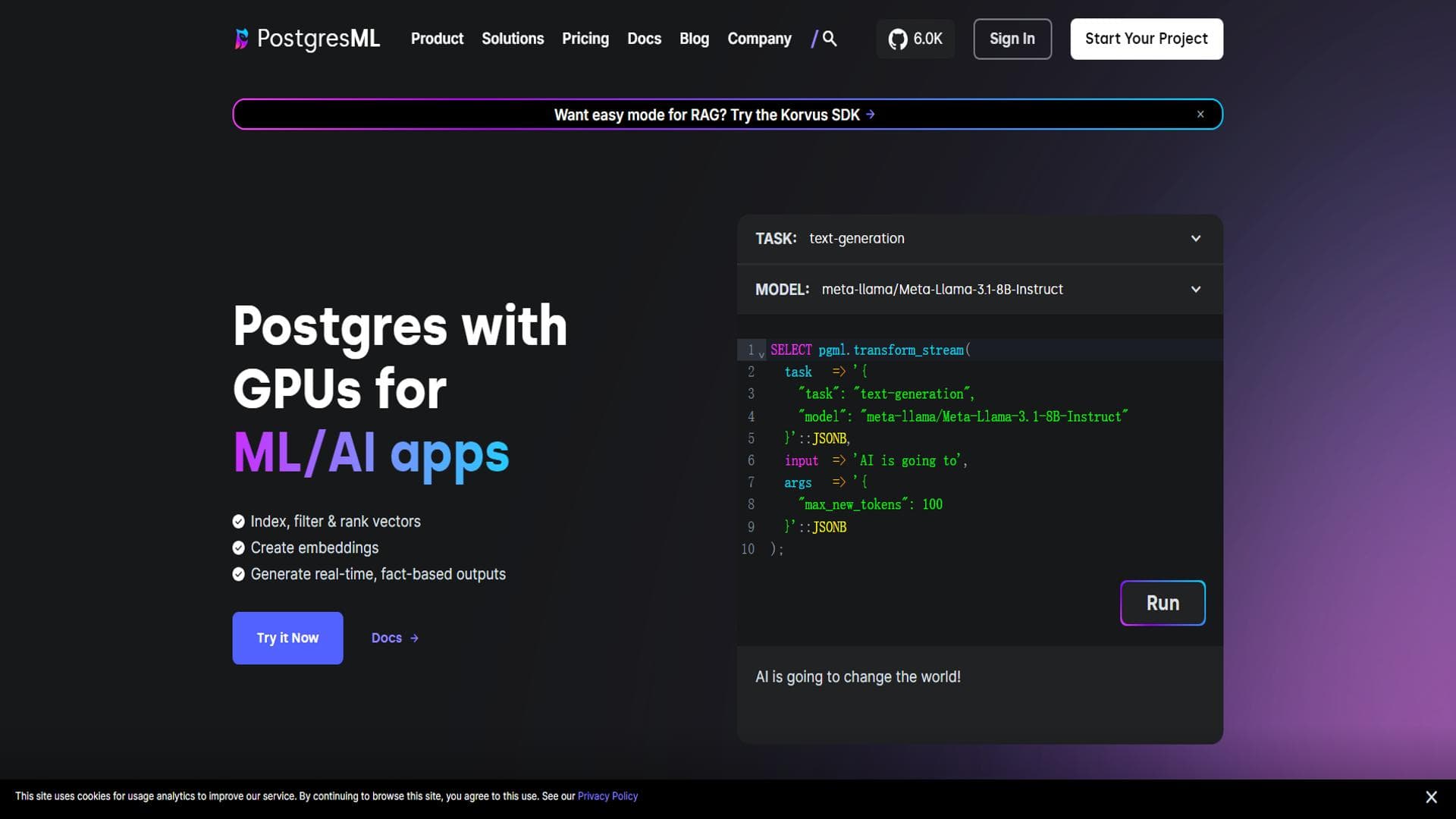The image size is (1456, 819).
Task: Expand the TASK text-generation dropdown
Action: pyautogui.click(x=1196, y=239)
